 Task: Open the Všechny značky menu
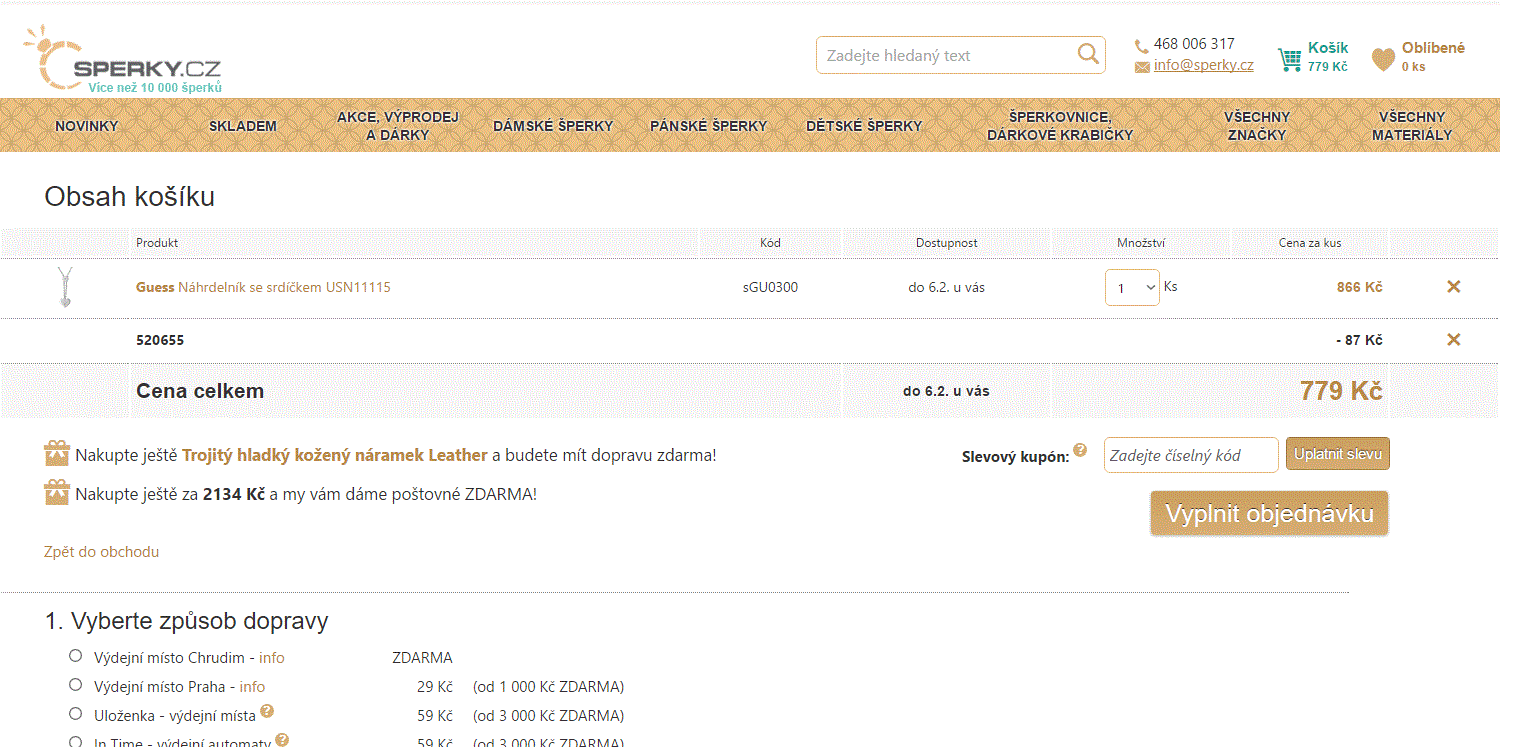click(x=1257, y=126)
